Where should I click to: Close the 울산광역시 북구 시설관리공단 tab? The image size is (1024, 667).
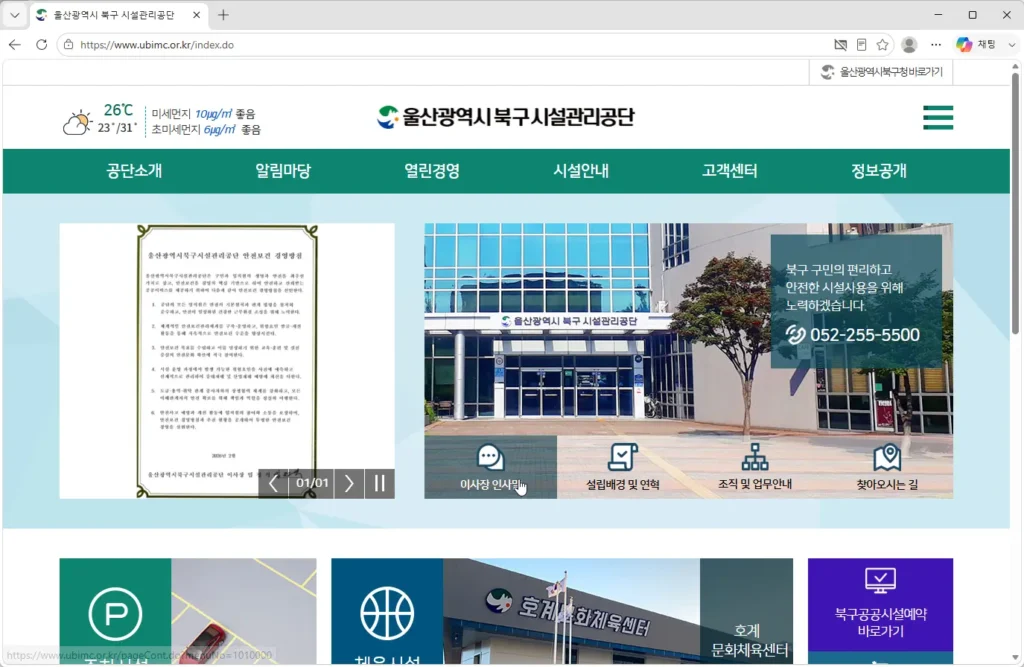click(x=197, y=14)
